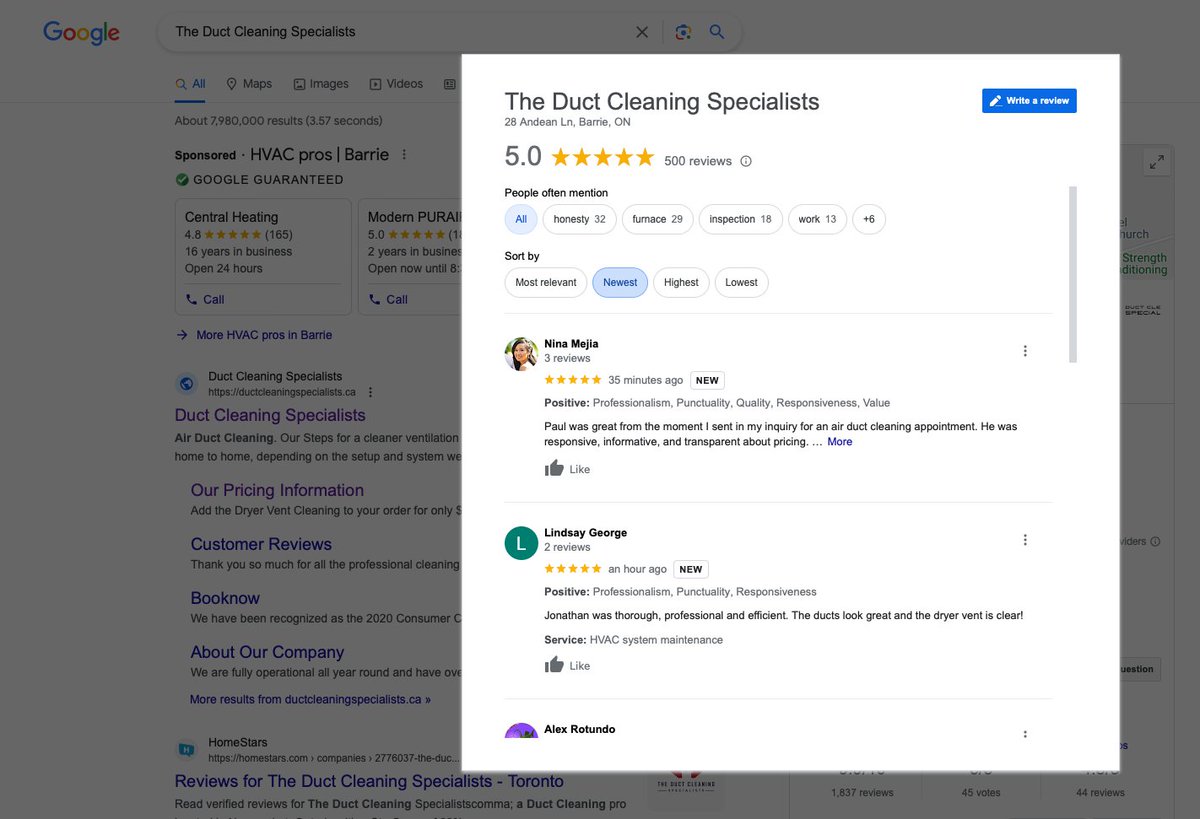Open the Google logo home link

point(81,32)
